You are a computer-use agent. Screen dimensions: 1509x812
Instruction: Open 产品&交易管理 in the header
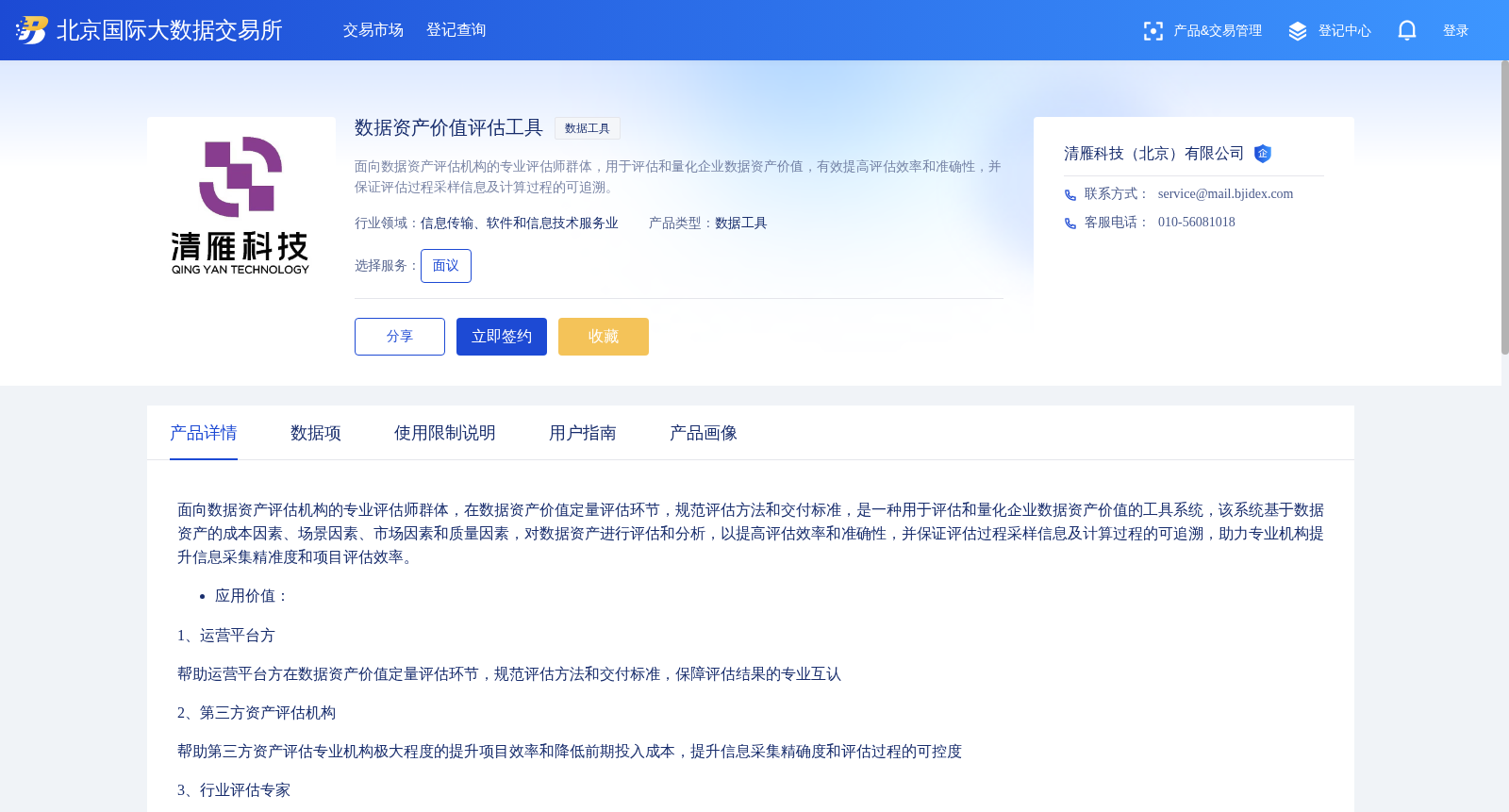tap(1218, 31)
